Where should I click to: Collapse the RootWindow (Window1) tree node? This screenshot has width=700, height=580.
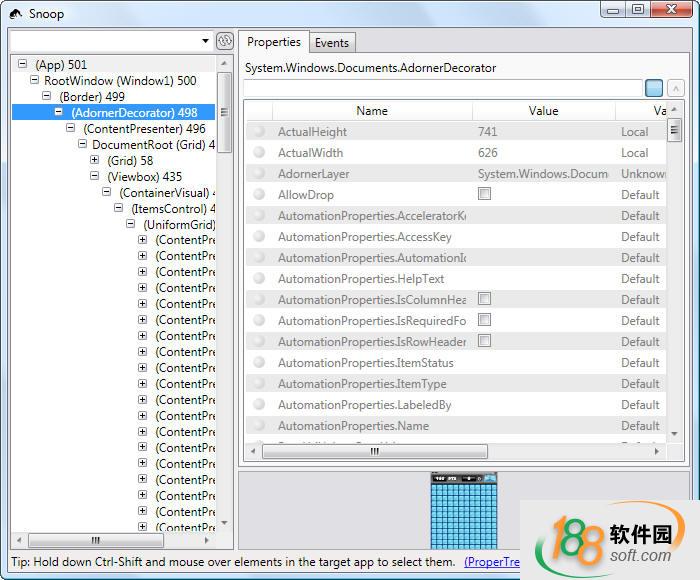click(x=35, y=81)
